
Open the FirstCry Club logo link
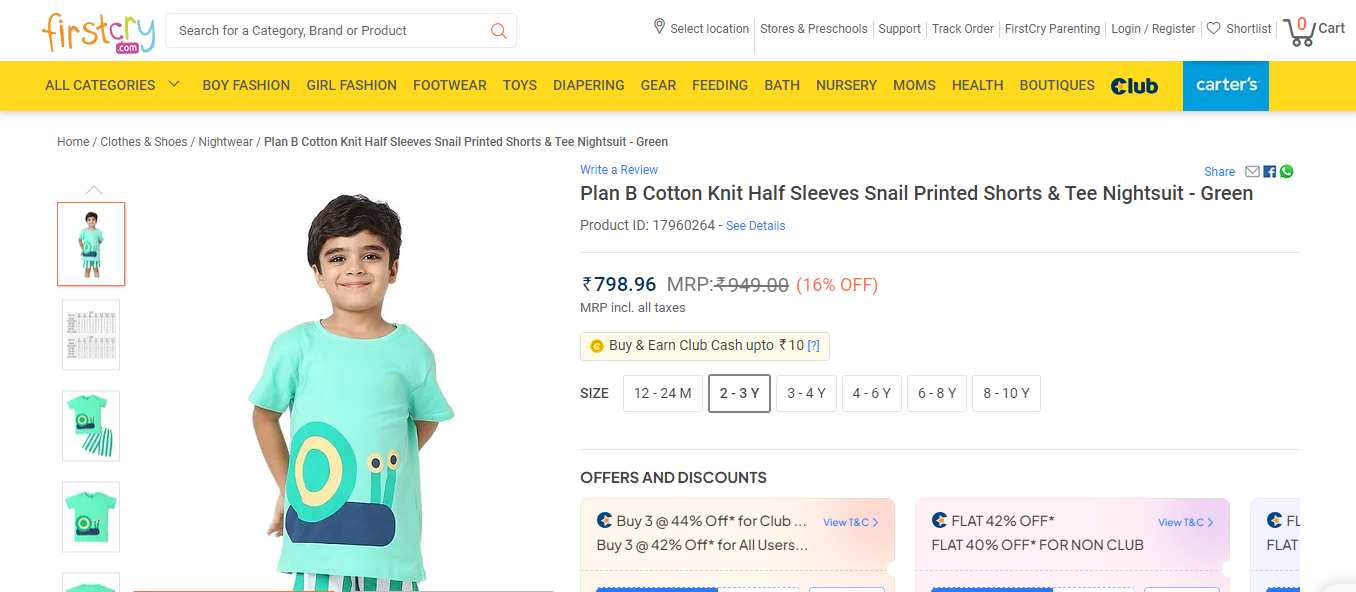coord(1134,86)
